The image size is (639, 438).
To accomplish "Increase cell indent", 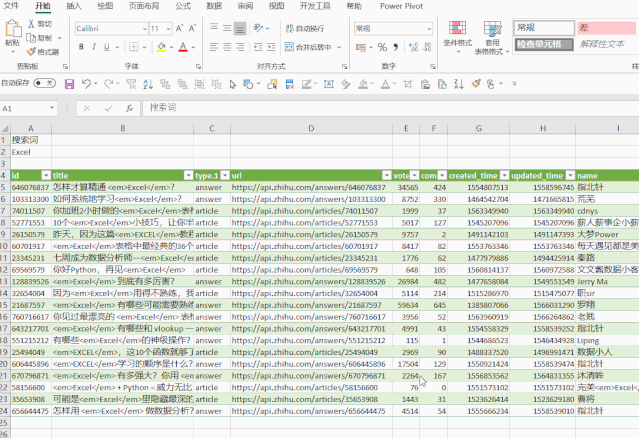I will [x=271, y=47].
